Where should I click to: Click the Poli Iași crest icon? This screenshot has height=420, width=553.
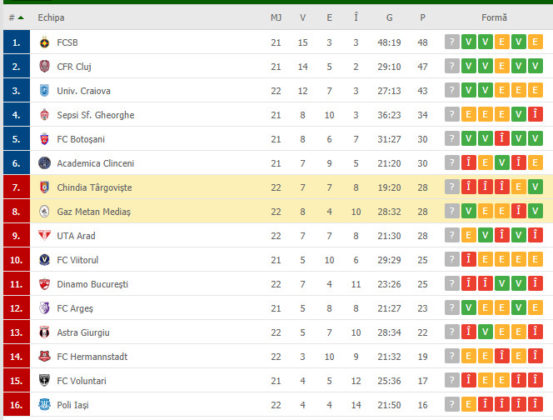coord(44,404)
